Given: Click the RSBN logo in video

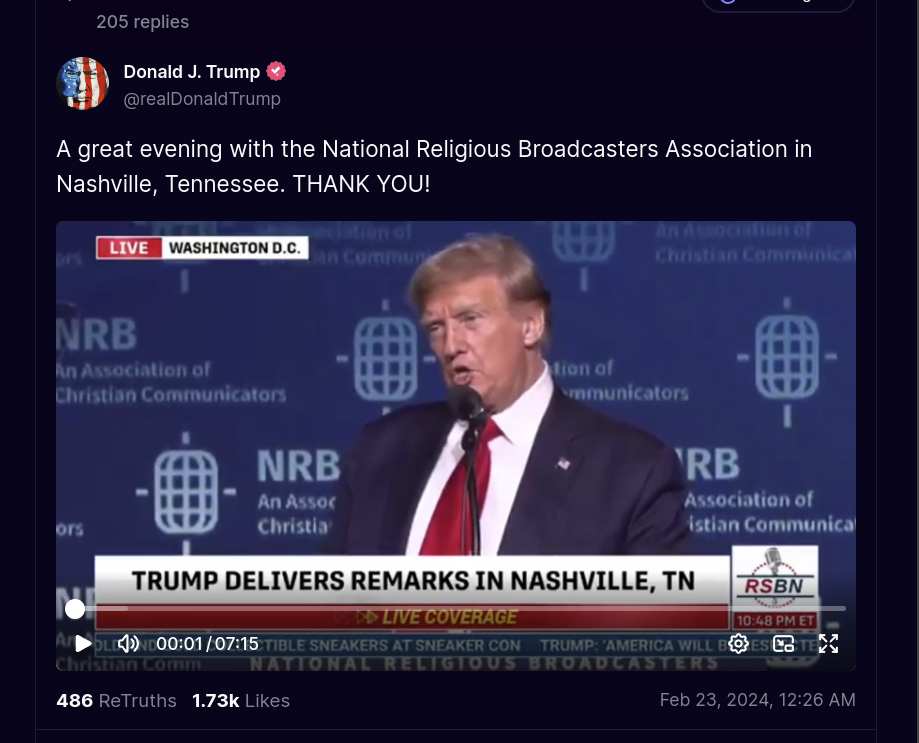Looking at the screenshot, I should click(x=774, y=579).
